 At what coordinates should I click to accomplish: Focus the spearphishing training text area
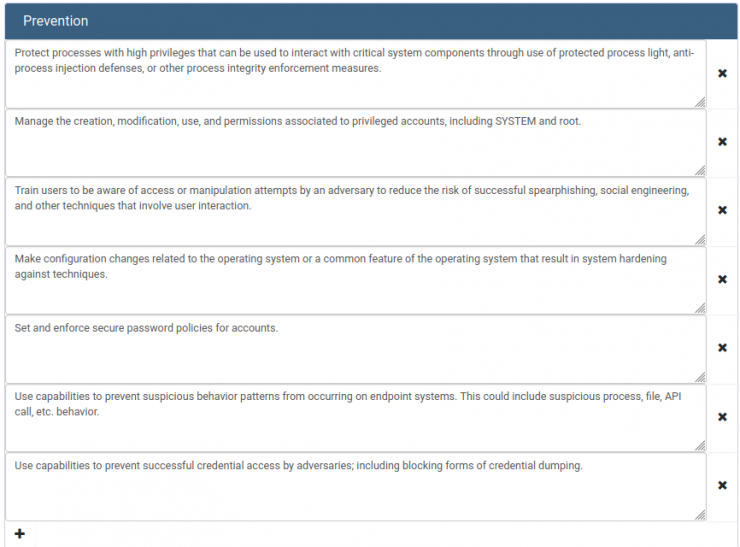click(x=356, y=211)
